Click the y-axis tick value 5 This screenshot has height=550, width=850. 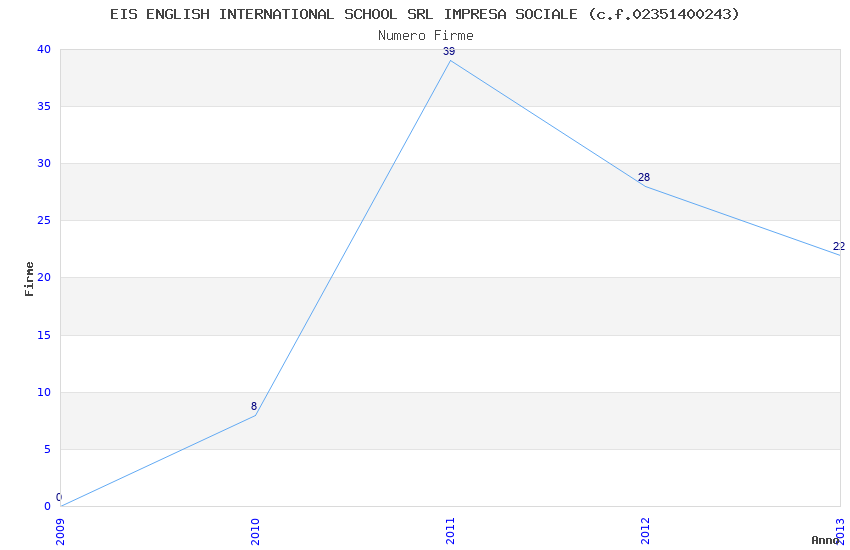click(x=48, y=449)
